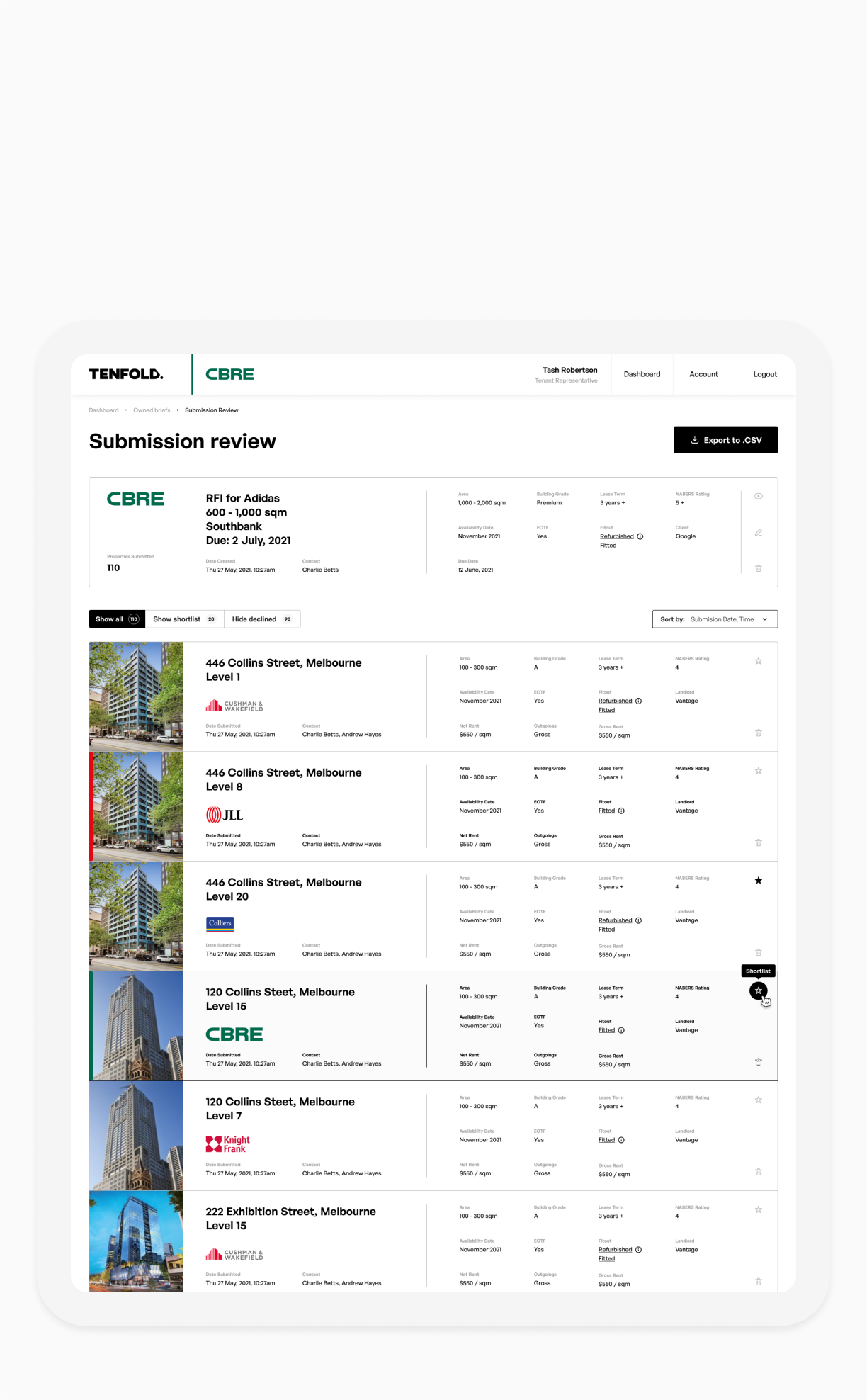Viewport: 867px width, 1400px height.
Task: Delete 446 Collins Street Level 1 submission
Action: click(759, 733)
